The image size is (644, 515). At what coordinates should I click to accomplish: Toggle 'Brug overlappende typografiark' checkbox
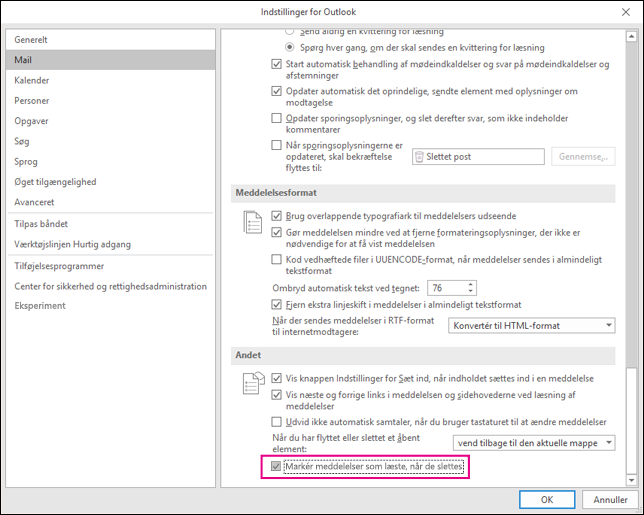pyautogui.click(x=276, y=216)
